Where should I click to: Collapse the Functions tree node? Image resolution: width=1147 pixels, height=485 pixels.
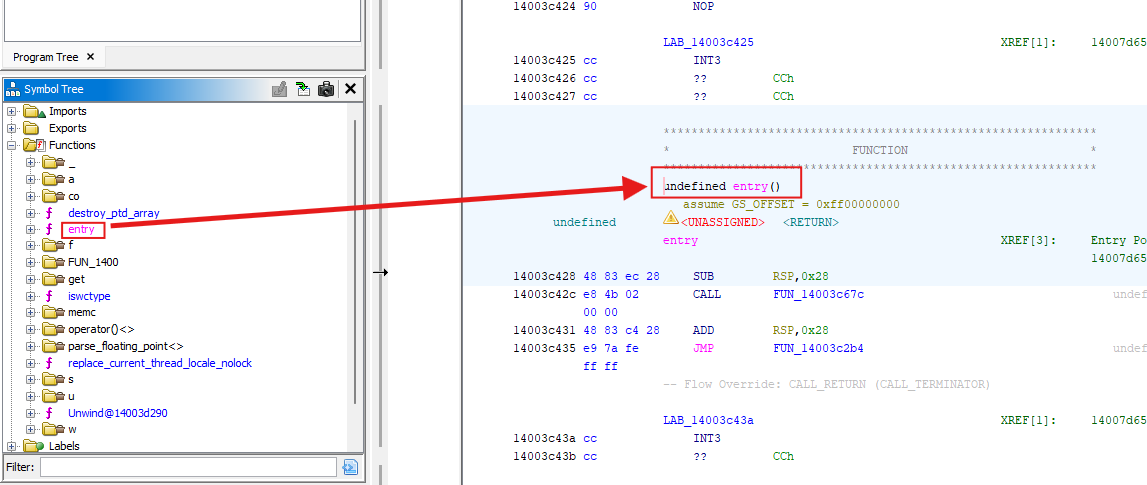[x=12, y=145]
